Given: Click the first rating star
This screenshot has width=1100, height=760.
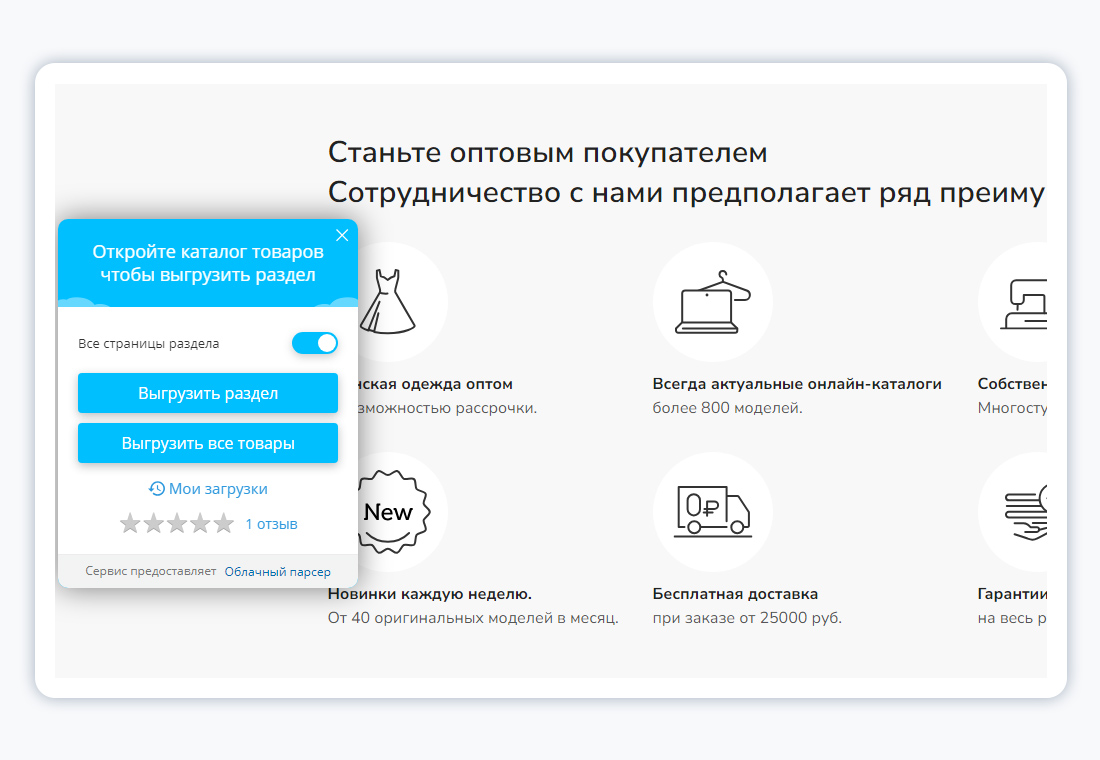Looking at the screenshot, I should [x=130, y=522].
